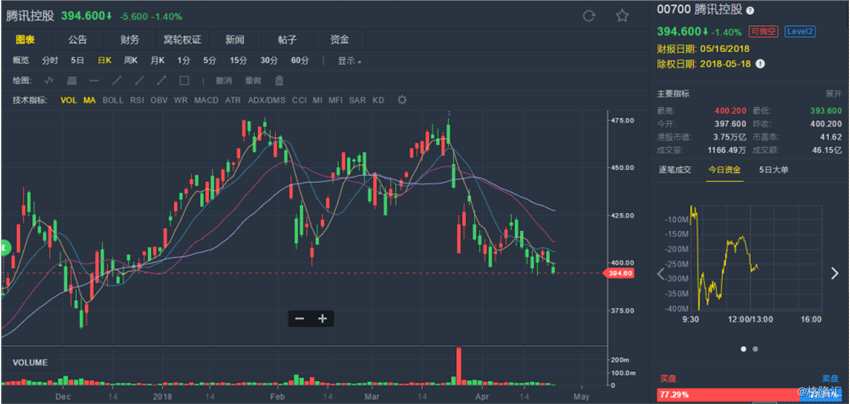Open the 显示 dropdown menu
850x404 pixels.
click(x=349, y=61)
